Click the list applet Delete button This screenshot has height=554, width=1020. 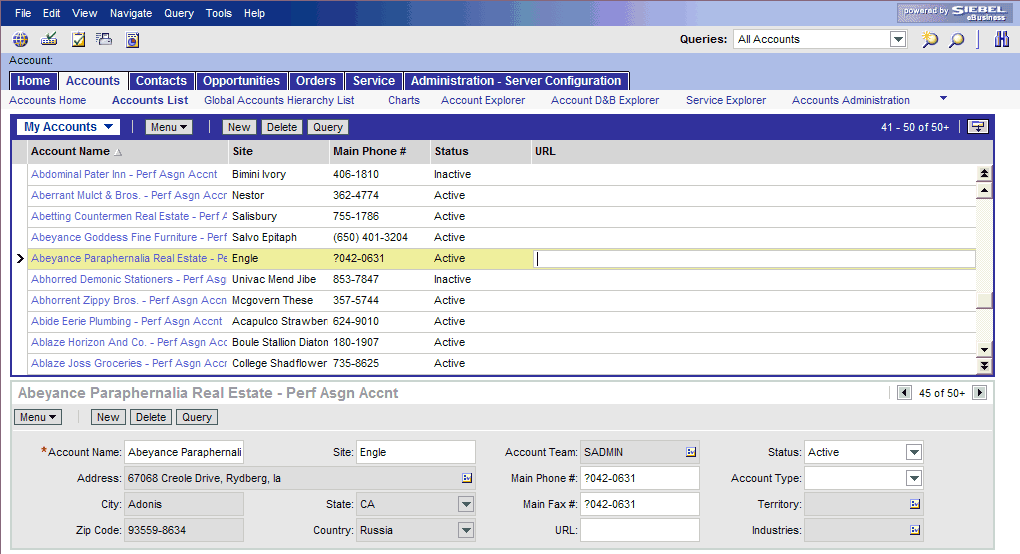[x=282, y=127]
